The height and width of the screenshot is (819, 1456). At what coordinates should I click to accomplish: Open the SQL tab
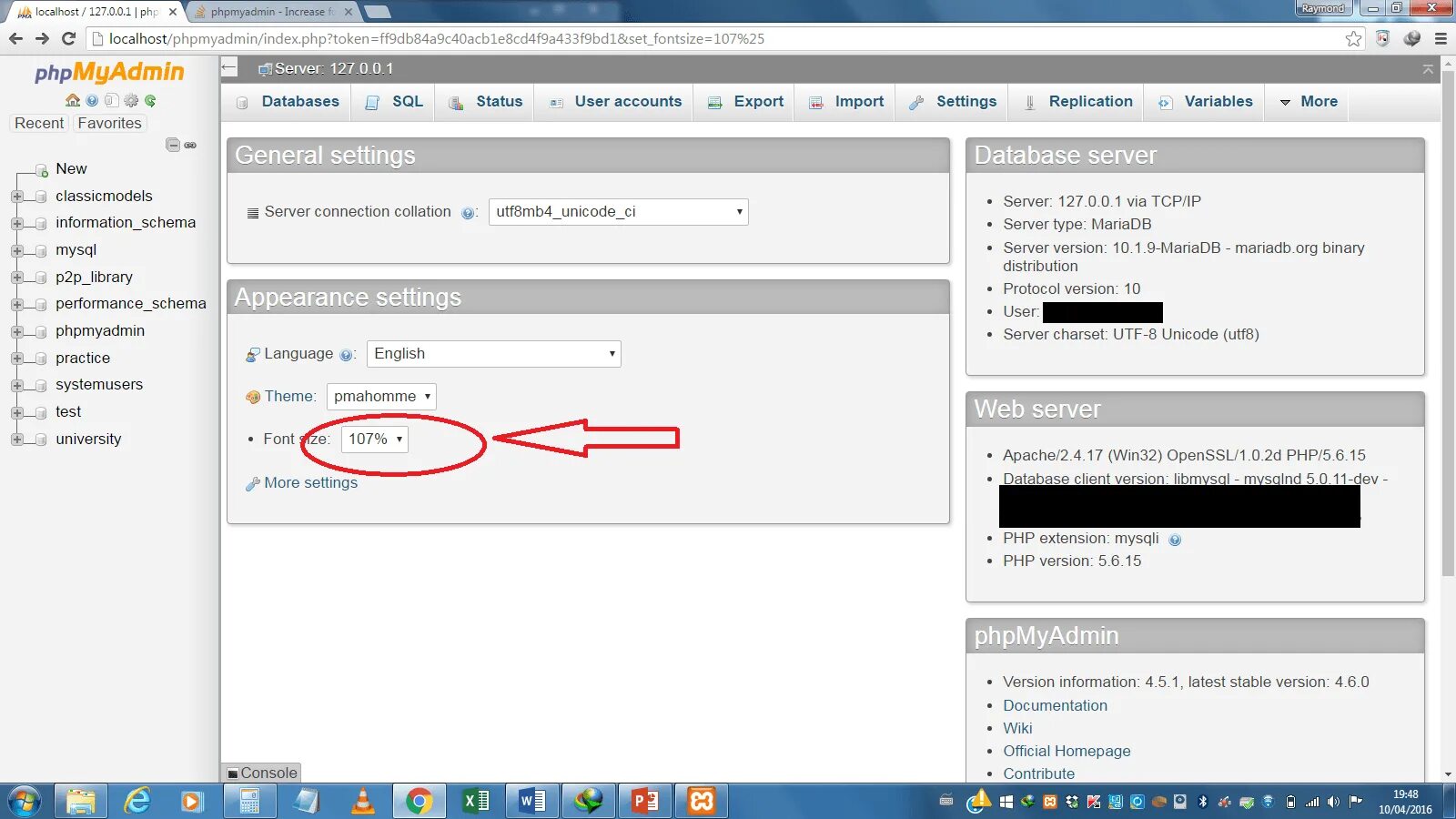click(x=394, y=102)
